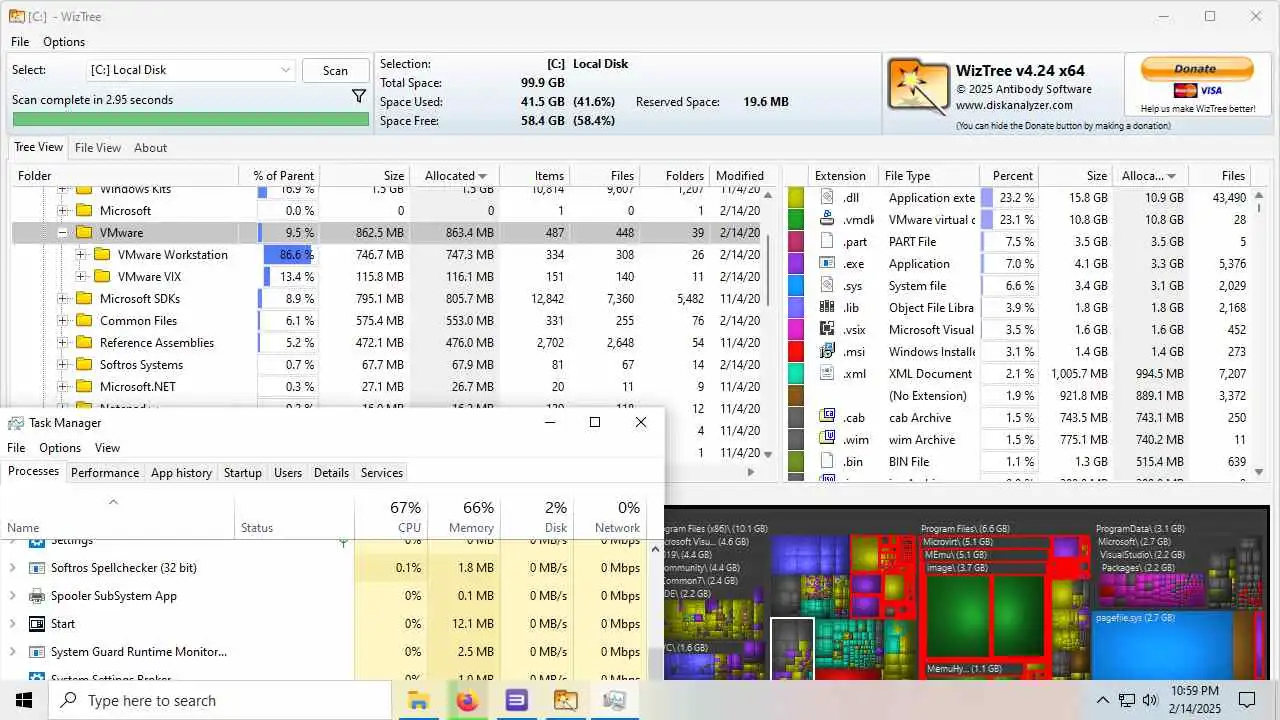Open the filter funnel icon in WizTree
Screen dimensions: 1280x720
tap(358, 96)
